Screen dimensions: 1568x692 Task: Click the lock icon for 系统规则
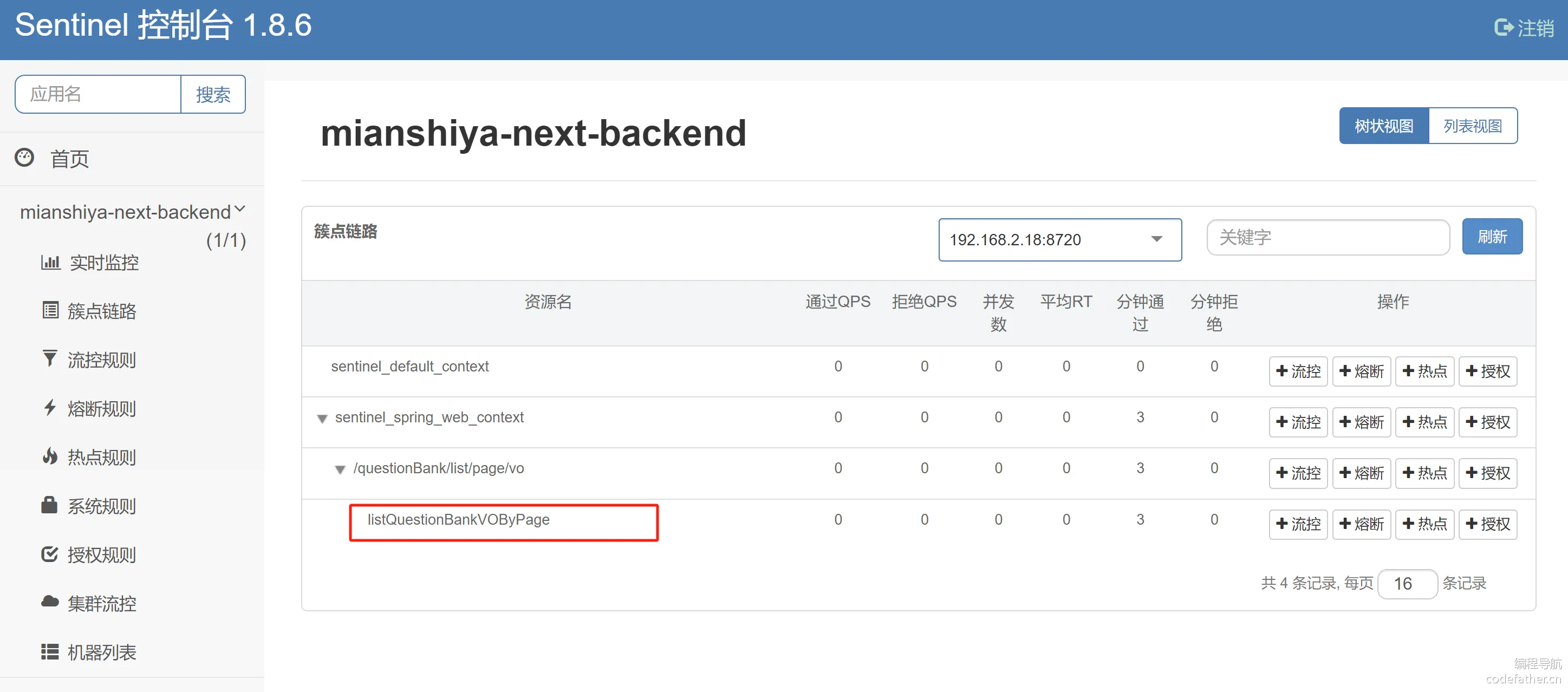[x=50, y=505]
